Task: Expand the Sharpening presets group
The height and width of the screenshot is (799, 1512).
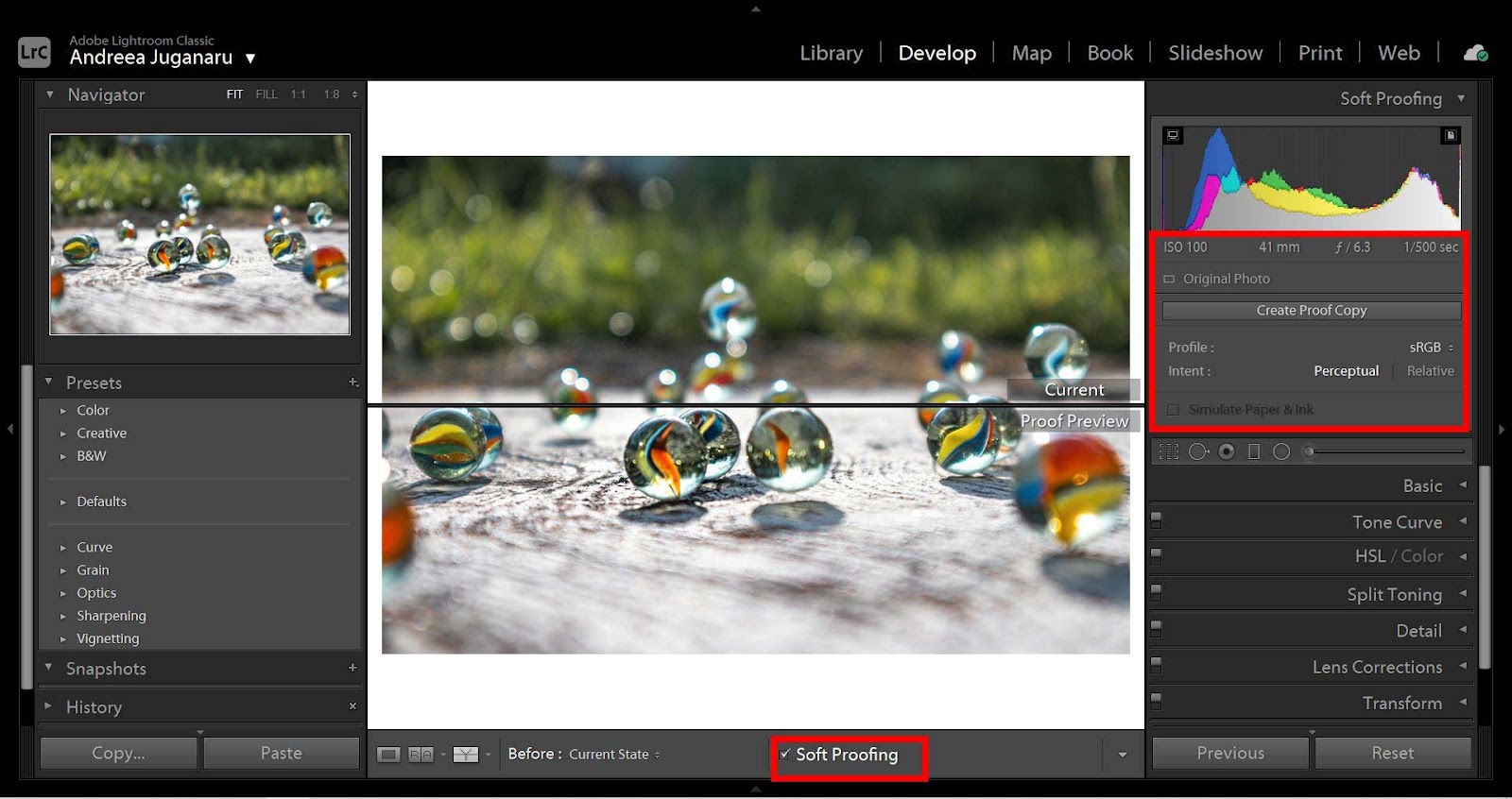Action: [62, 617]
